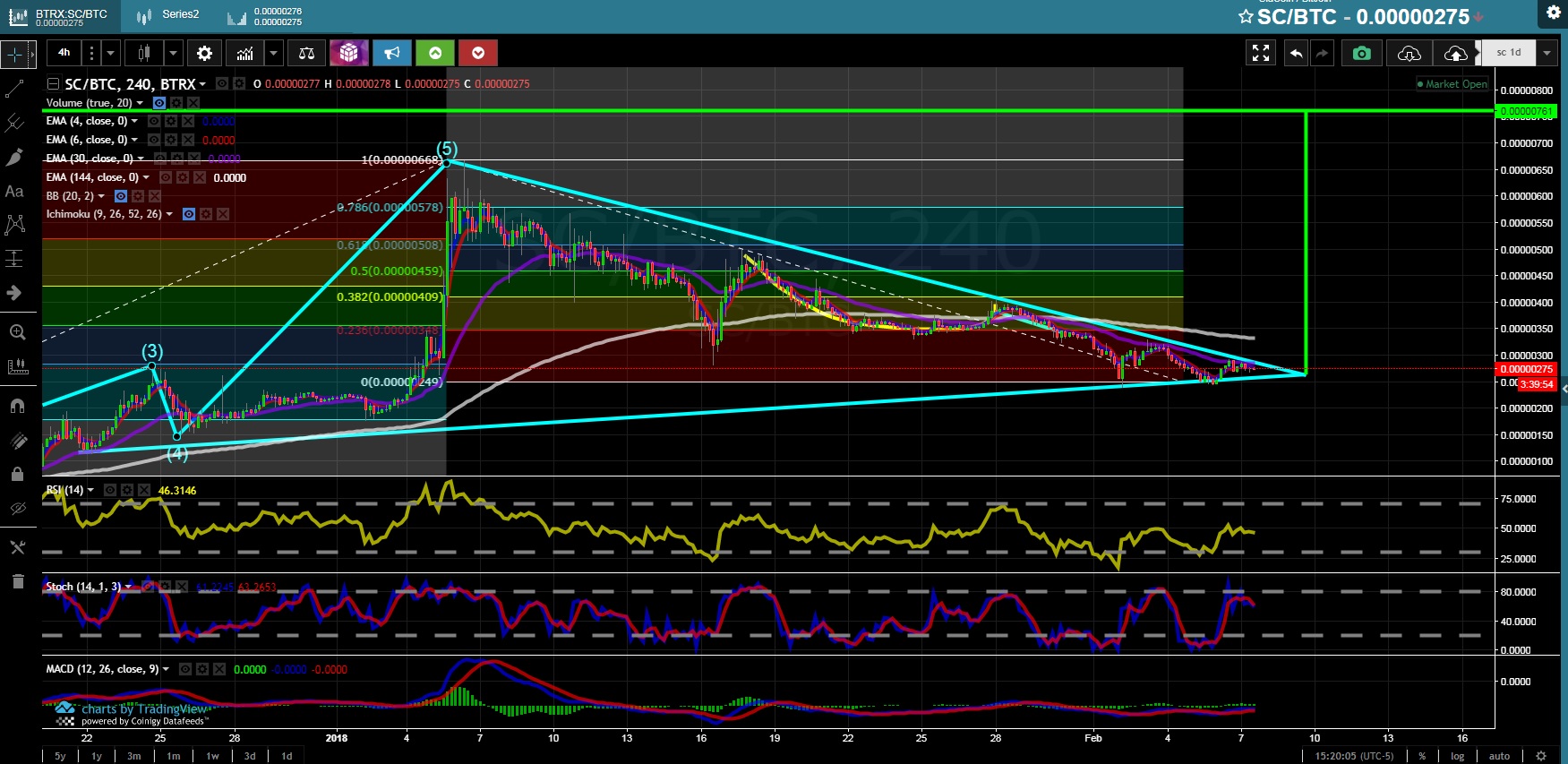This screenshot has height=764, width=1568.
Task: Toggle visibility of EMA (4, close, 0)
Action: 154,121
